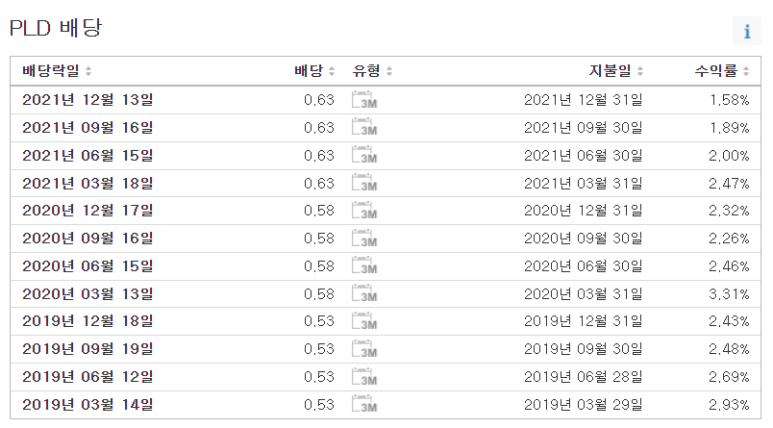
Task: Click payment date 2020년 09월 30일
Action: 583,238
